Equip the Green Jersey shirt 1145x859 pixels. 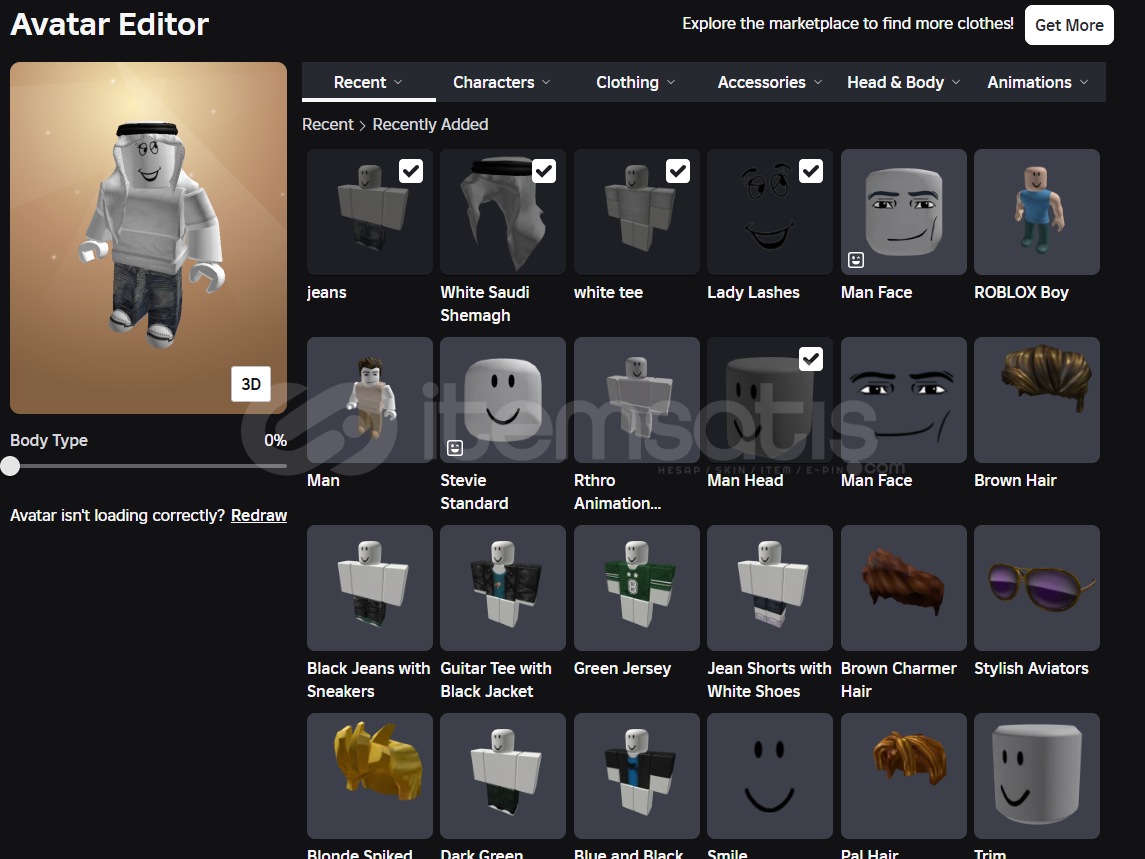click(636, 588)
